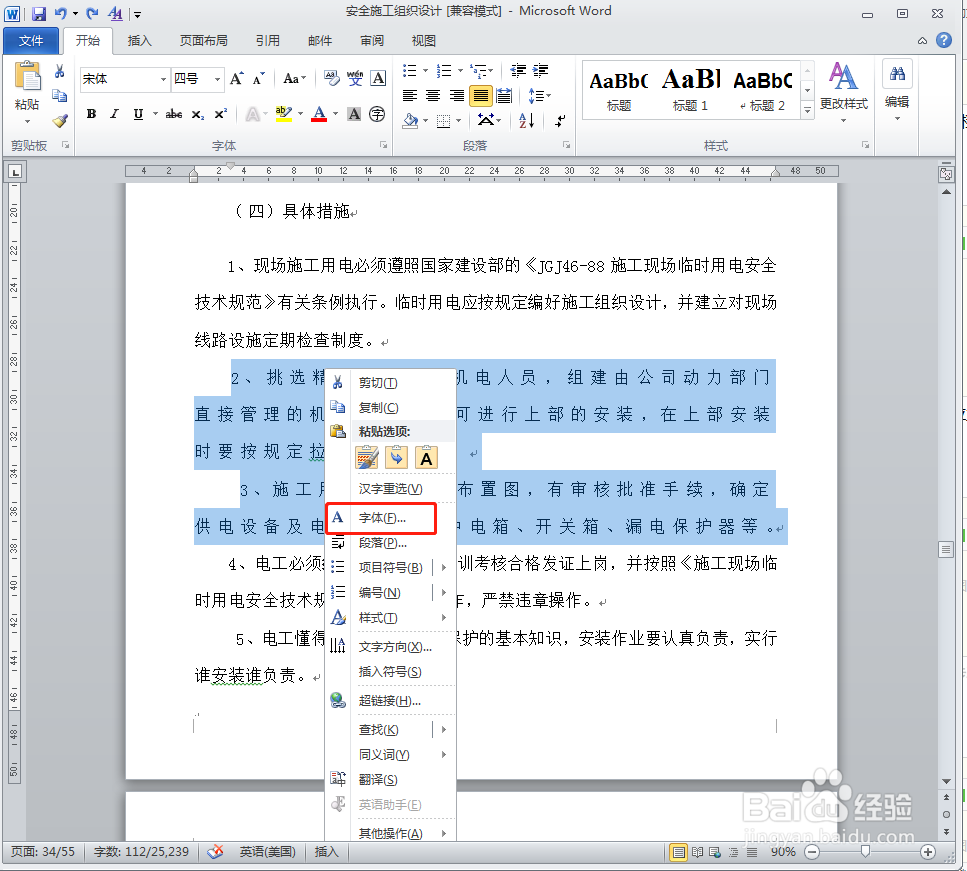Open the font size dropdown
This screenshot has height=871, width=967.
[216, 78]
